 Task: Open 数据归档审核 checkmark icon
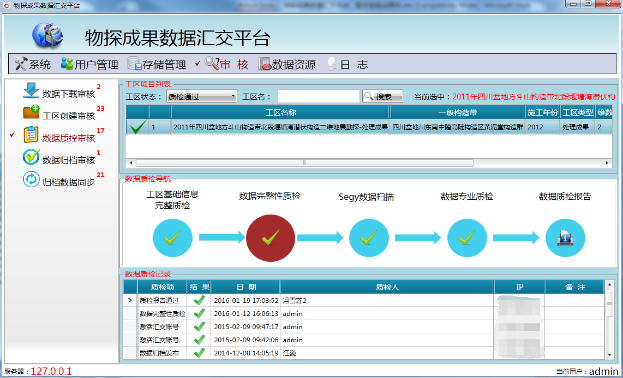tap(31, 157)
